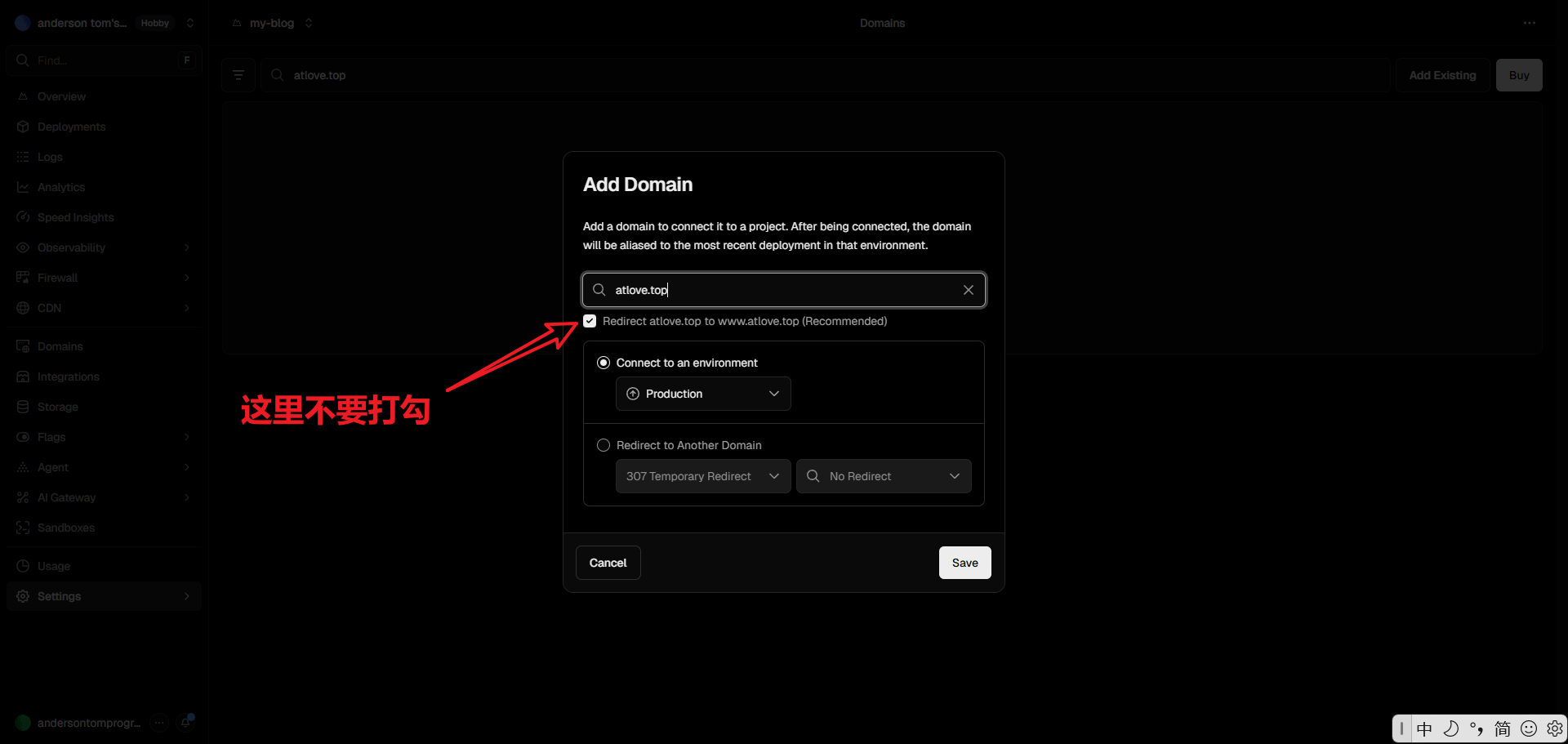This screenshot has width=1568, height=744.
Task: Open account options dots near andersontomprogr
Action: pos(160,722)
